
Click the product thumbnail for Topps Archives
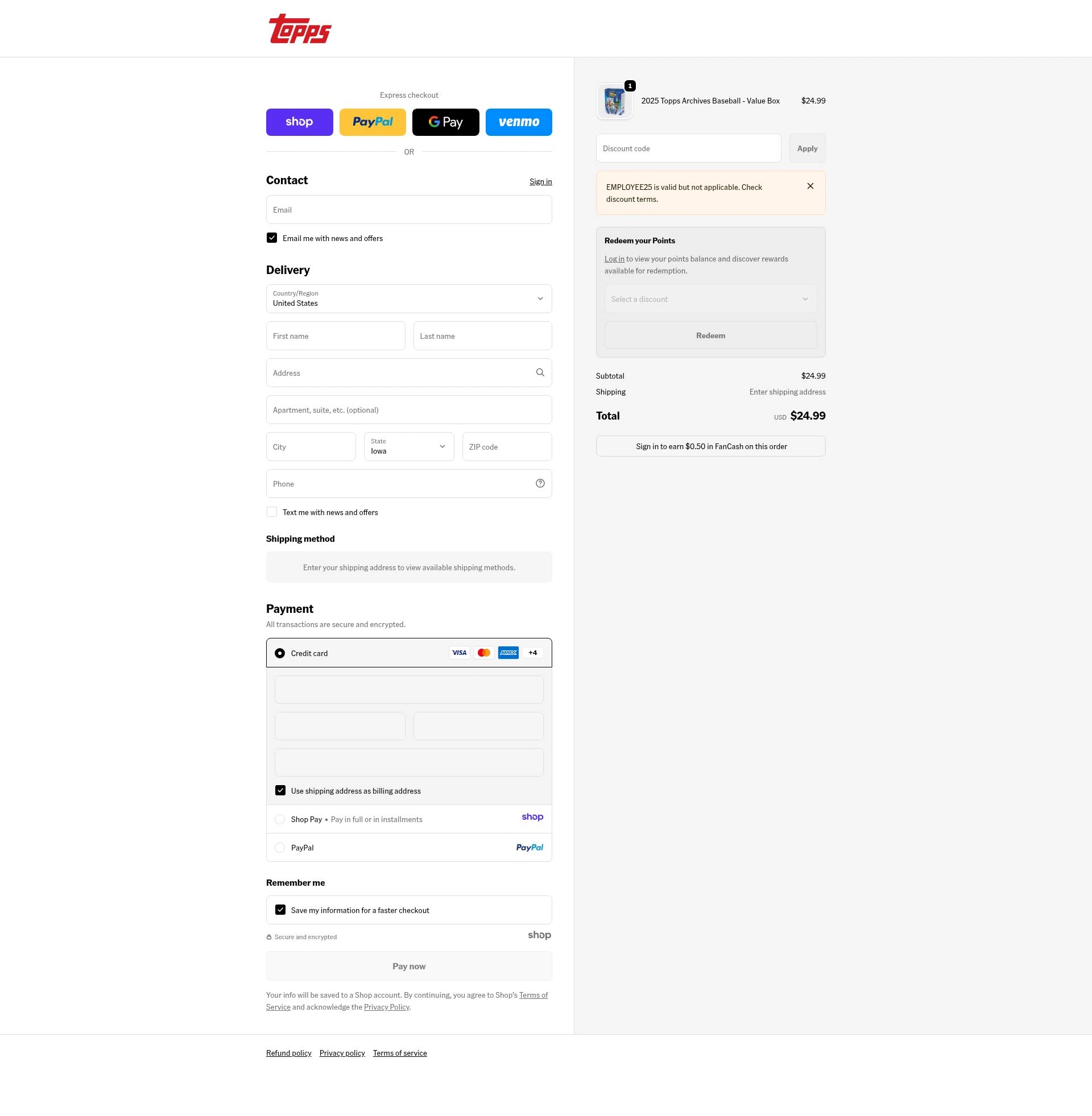coord(614,101)
